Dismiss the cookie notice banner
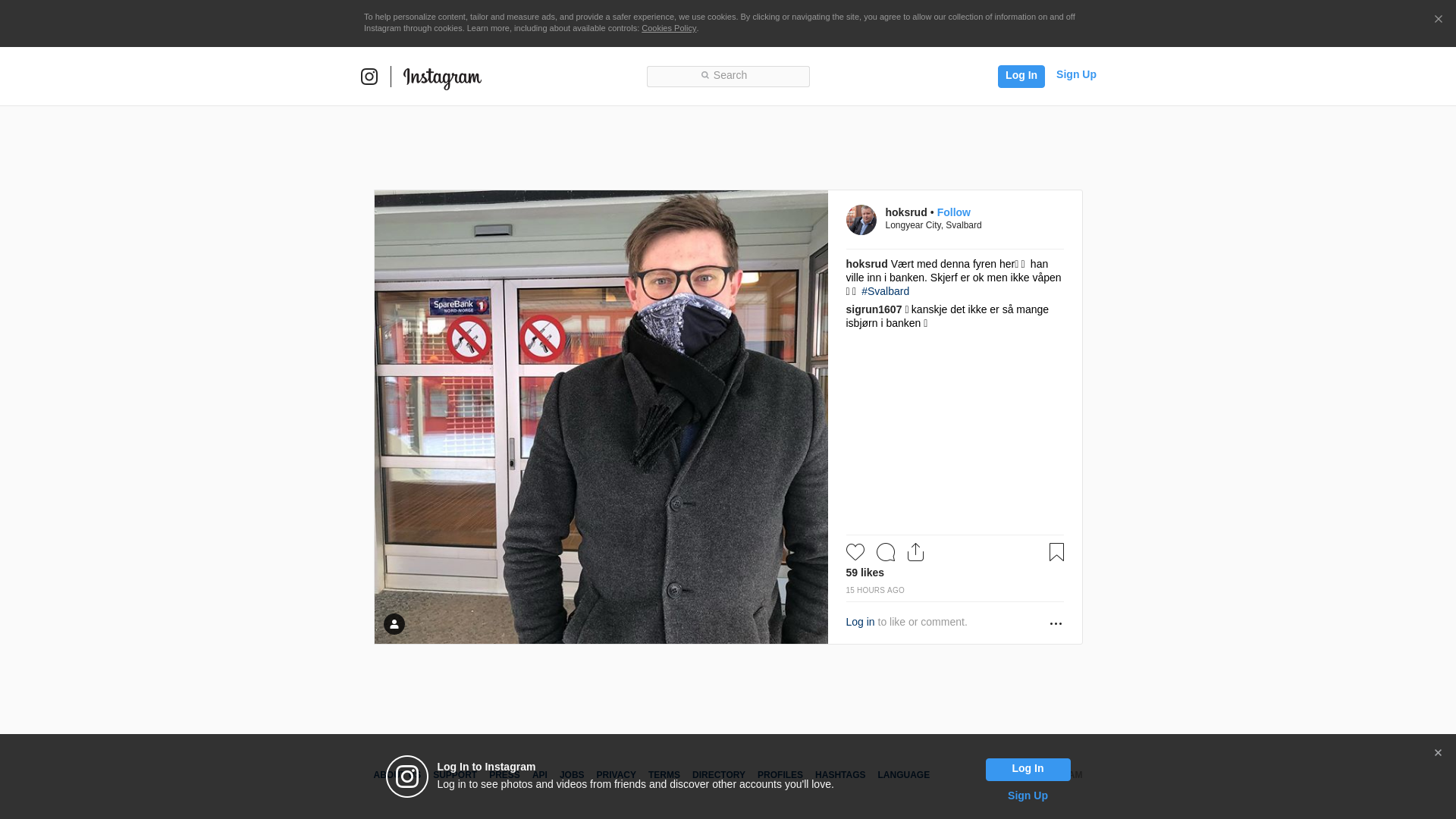This screenshot has width=1456, height=819. (1438, 20)
